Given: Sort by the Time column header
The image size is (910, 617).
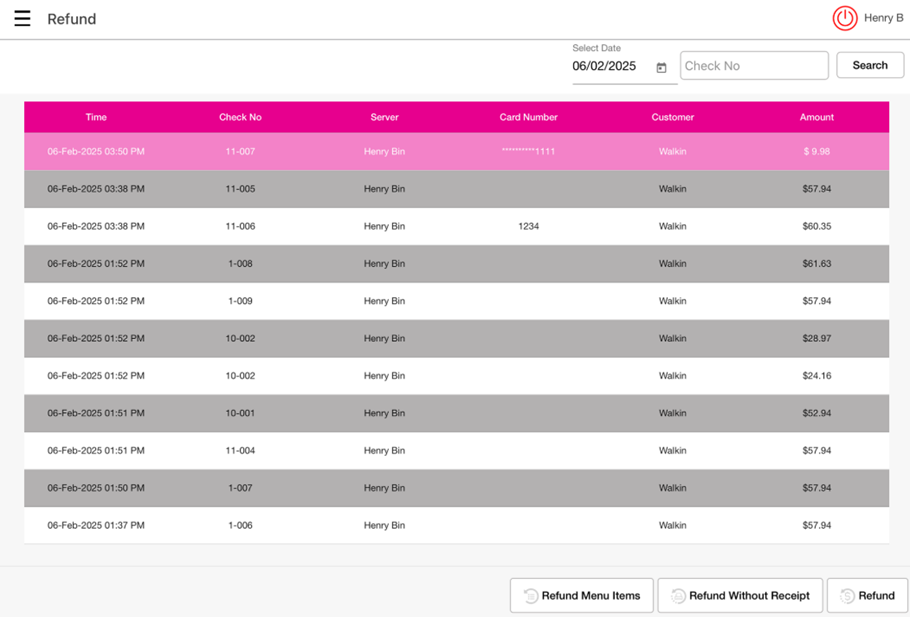Looking at the screenshot, I should [x=96, y=117].
